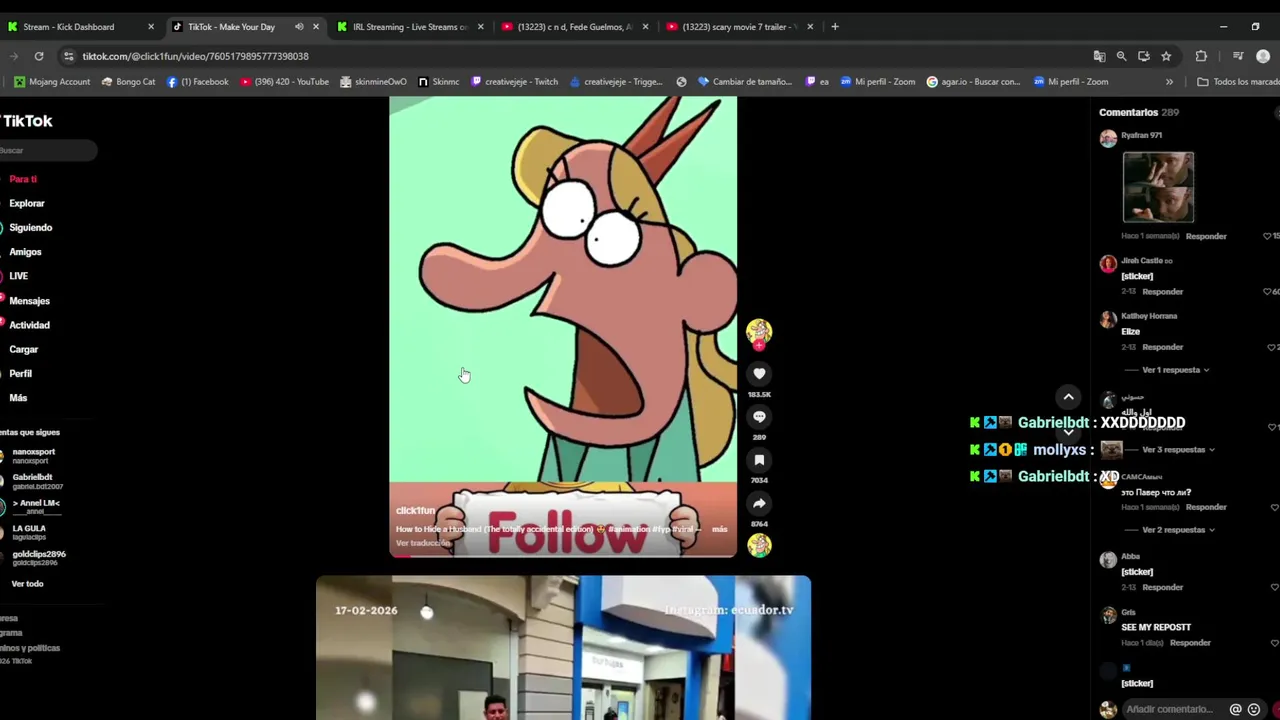
Task: Save the video with the bookmark icon
Action: click(x=759, y=460)
